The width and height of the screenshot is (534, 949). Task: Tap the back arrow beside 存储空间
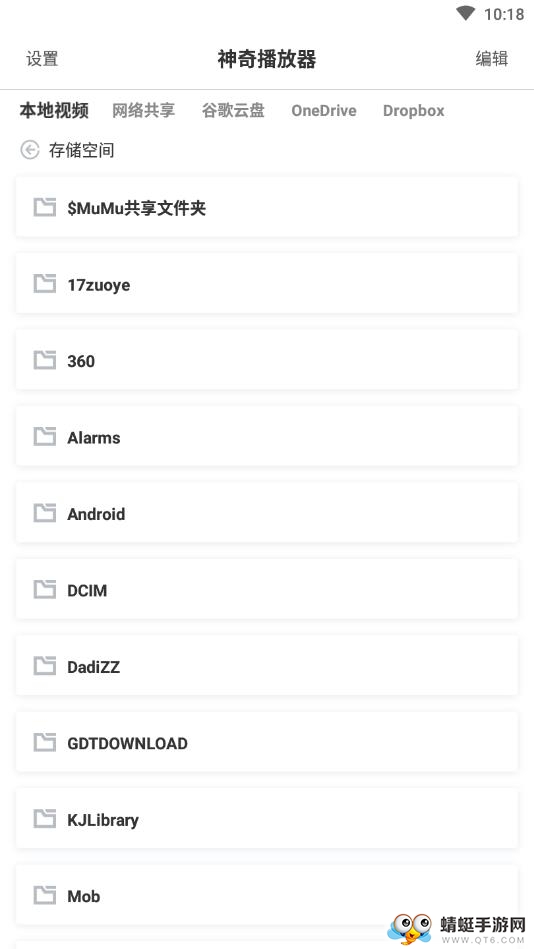(x=30, y=149)
